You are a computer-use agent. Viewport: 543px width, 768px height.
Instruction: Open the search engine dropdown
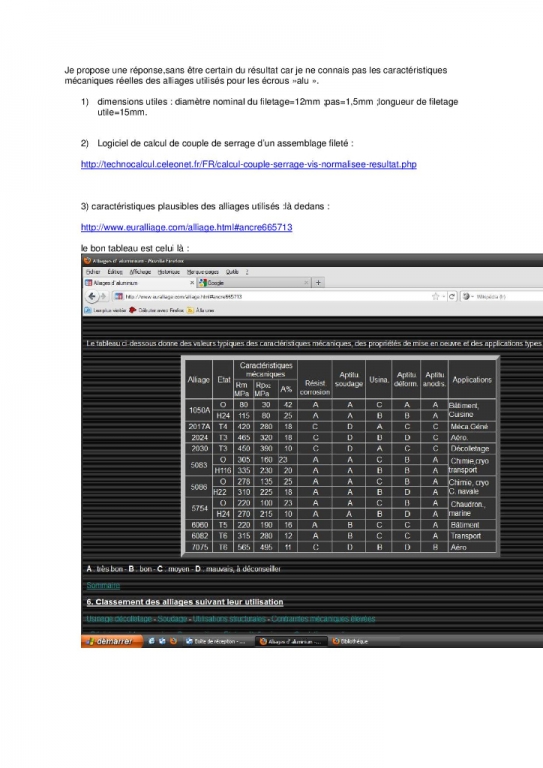[x=468, y=296]
